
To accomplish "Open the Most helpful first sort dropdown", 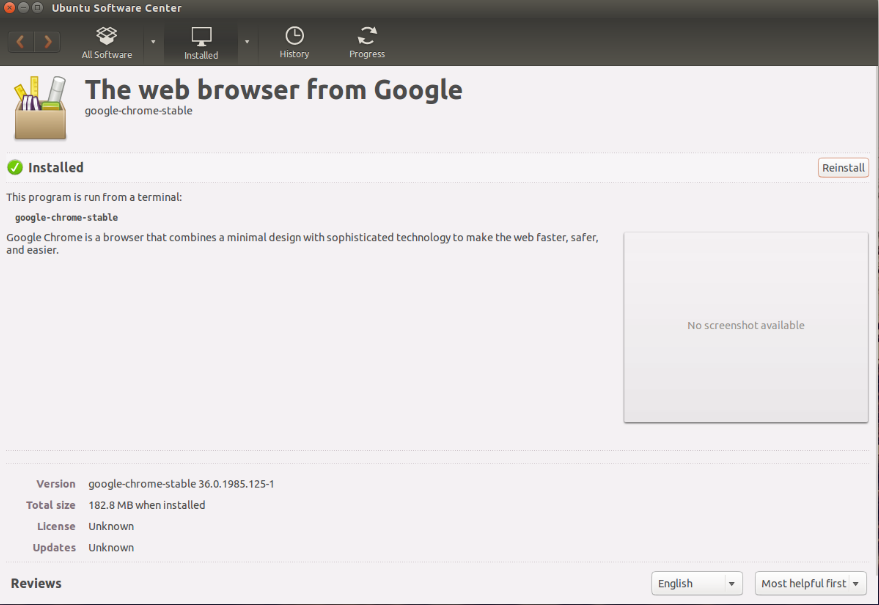I will point(811,583).
